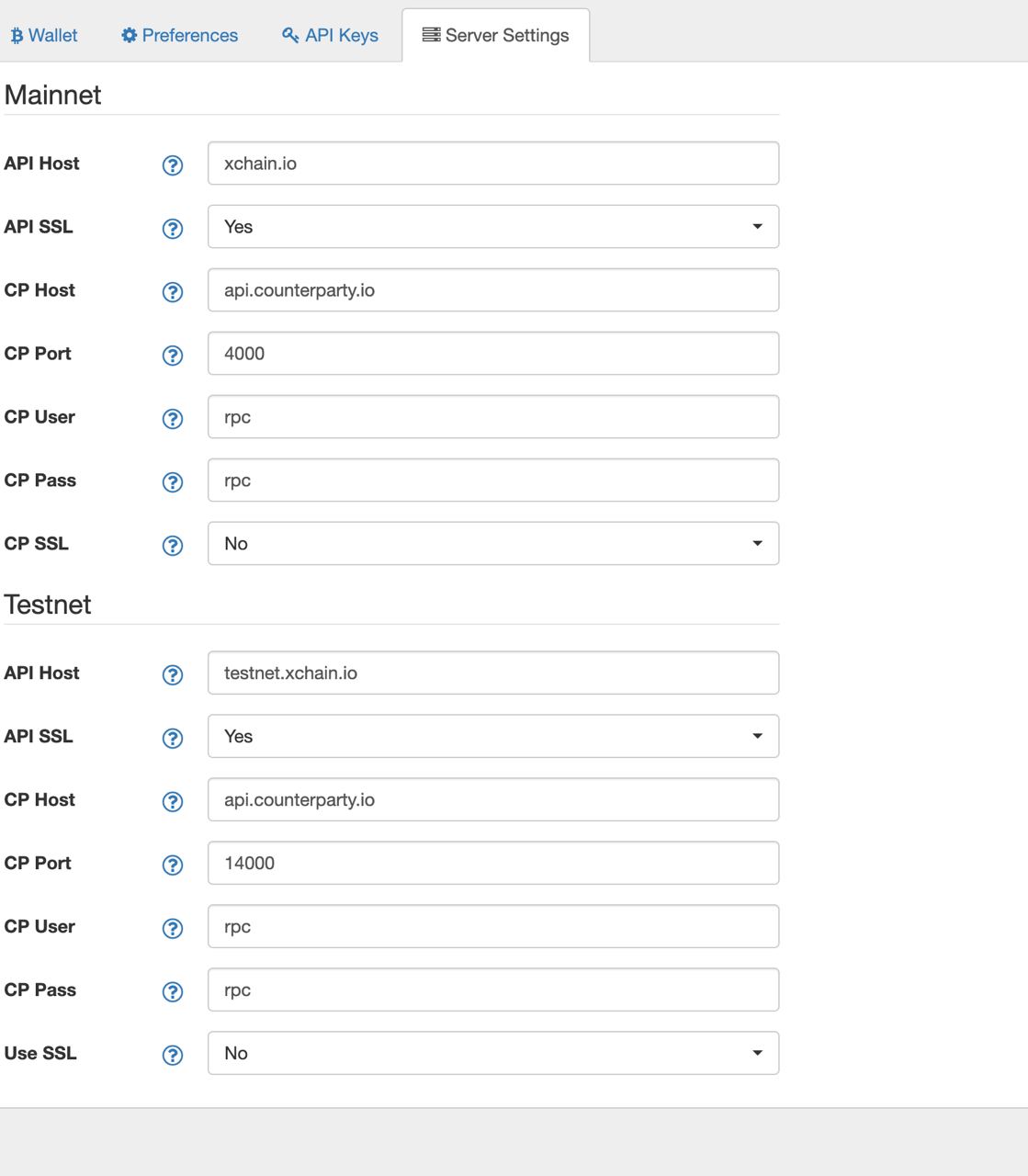Image resolution: width=1028 pixels, height=1176 pixels.
Task: Click help icon beside Testnet CP User
Action: coord(173,929)
